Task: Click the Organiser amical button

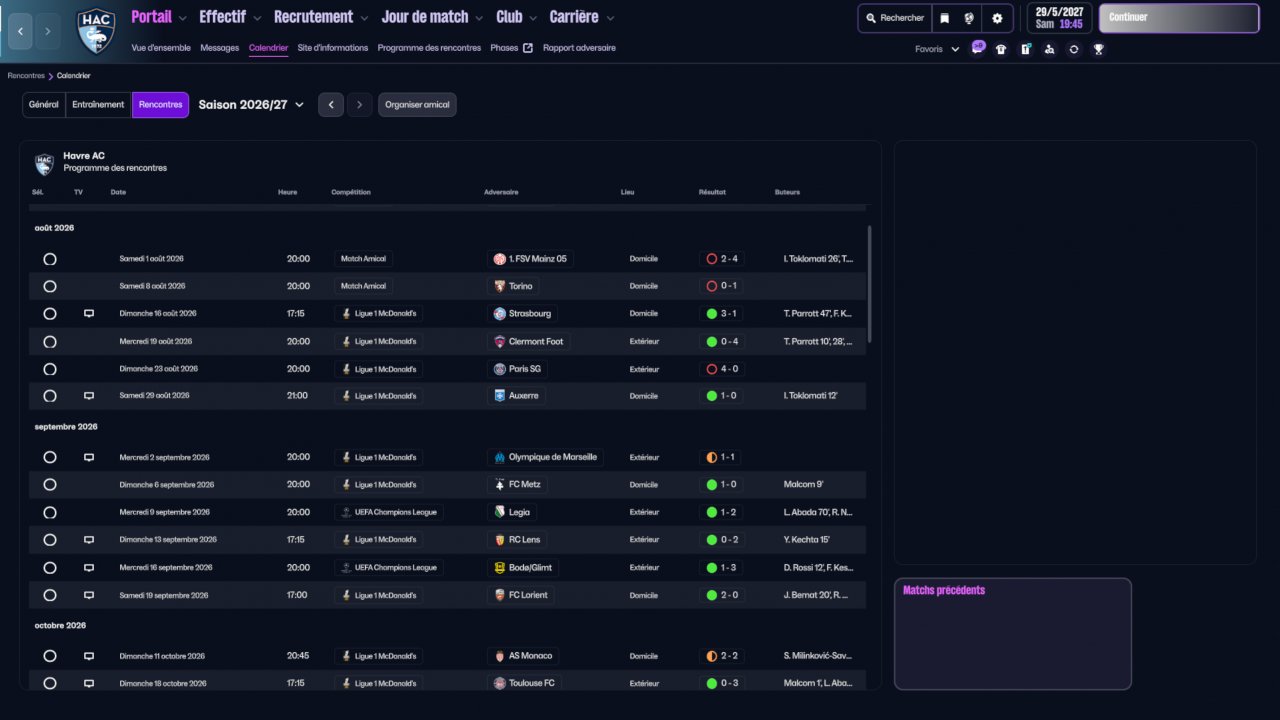Action: (417, 105)
